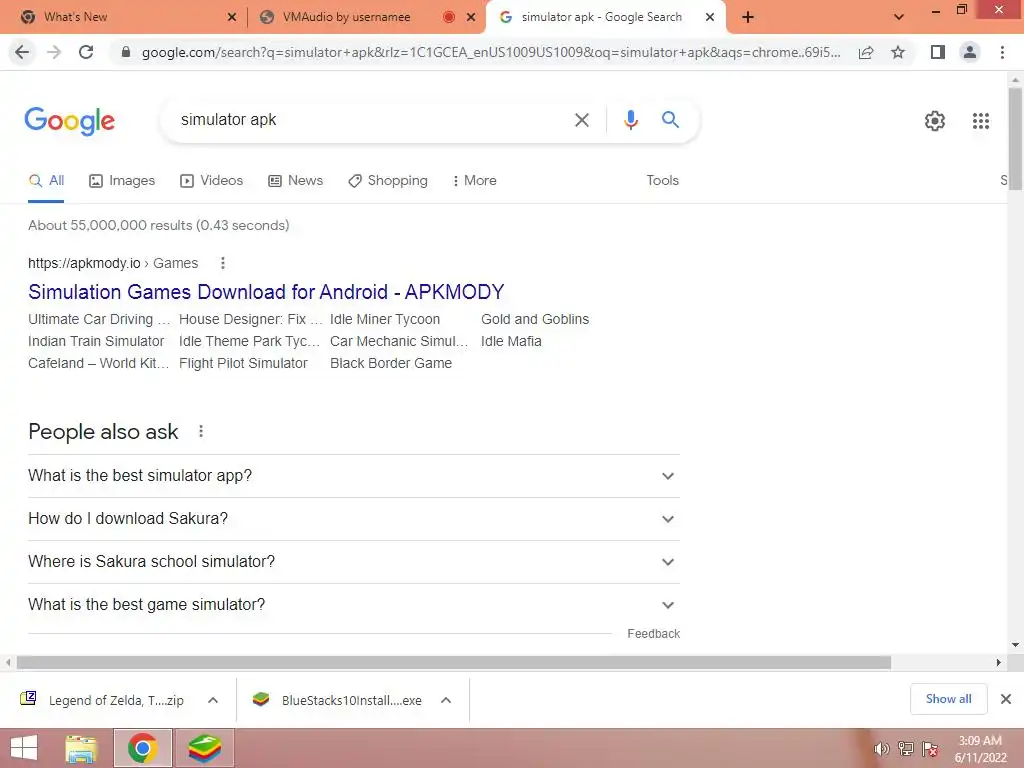
Task: Click the vertical scrollbar thumb
Action: click(1015, 139)
